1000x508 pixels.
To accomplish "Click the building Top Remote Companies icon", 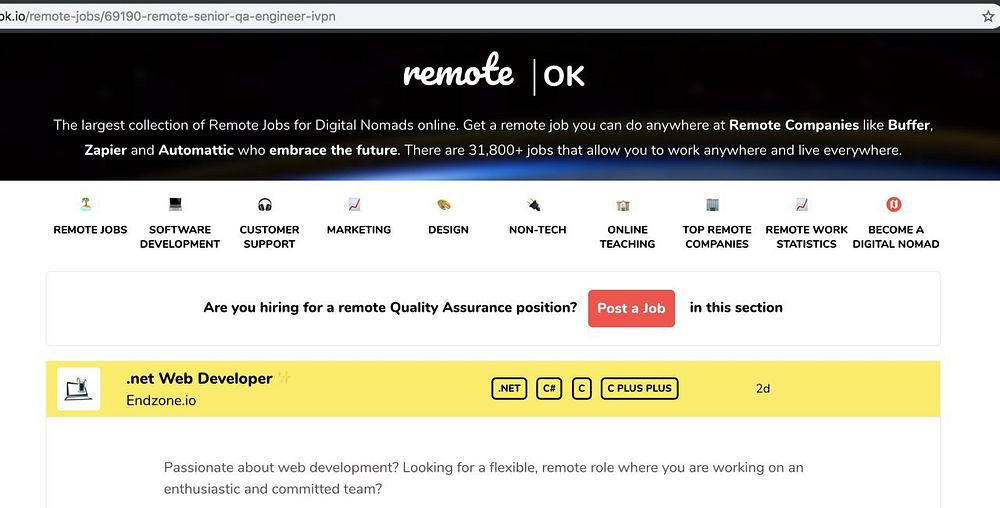I will click(712, 205).
